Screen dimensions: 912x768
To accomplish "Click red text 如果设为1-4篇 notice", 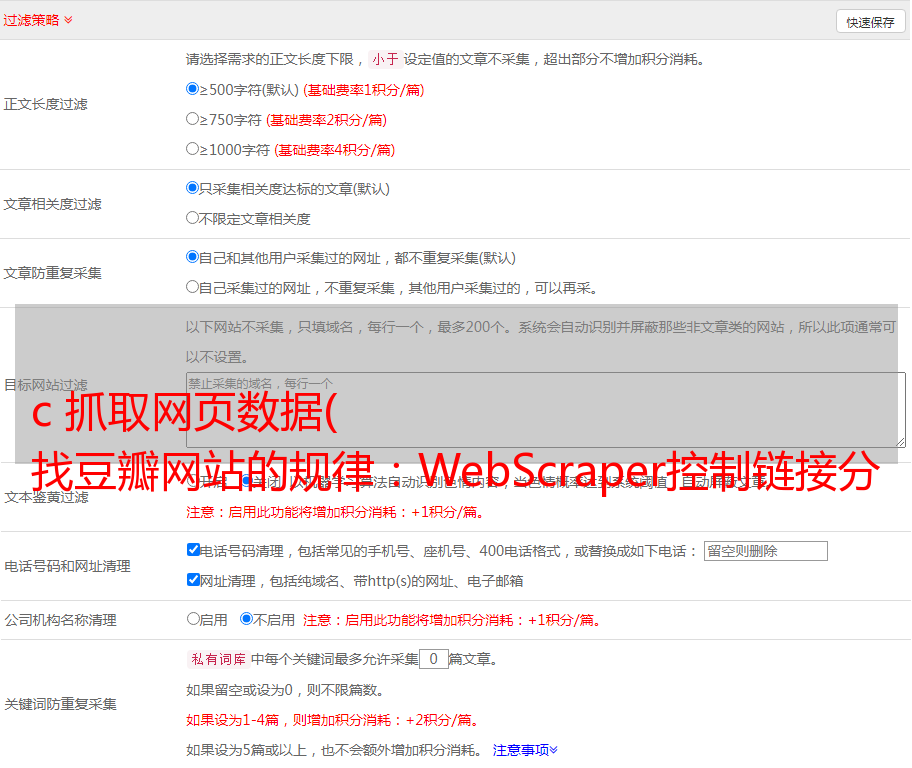I will point(333,720).
